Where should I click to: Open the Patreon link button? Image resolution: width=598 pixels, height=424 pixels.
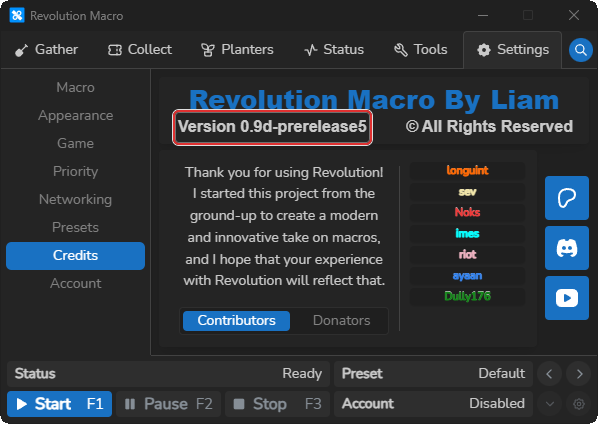click(x=567, y=198)
